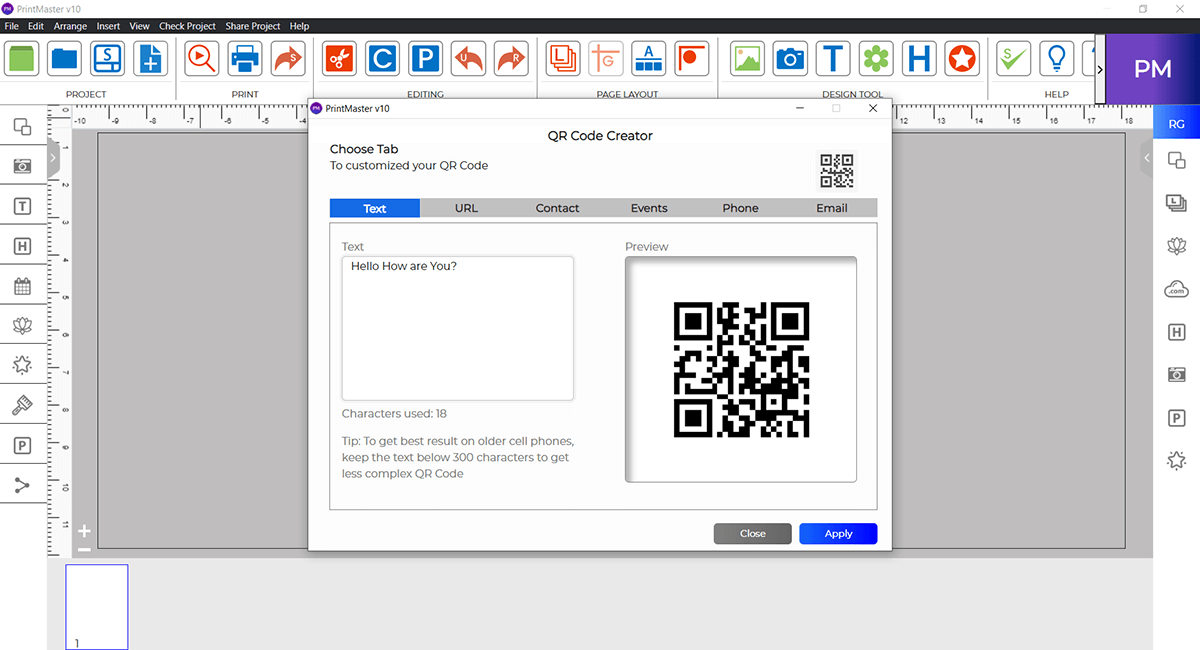Select the connector share tool in the left sidebar
This screenshot has height=650, width=1200.
23,485
